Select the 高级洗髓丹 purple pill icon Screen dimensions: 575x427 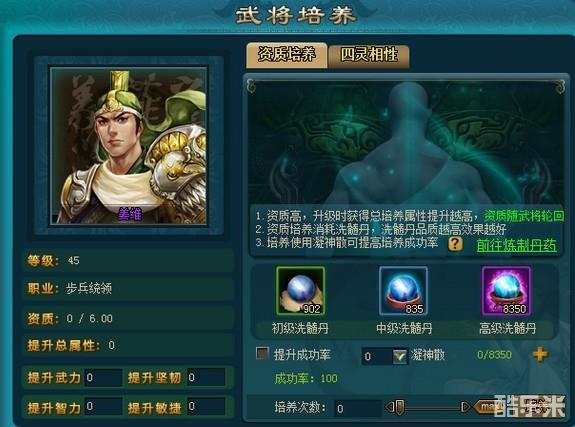506,291
